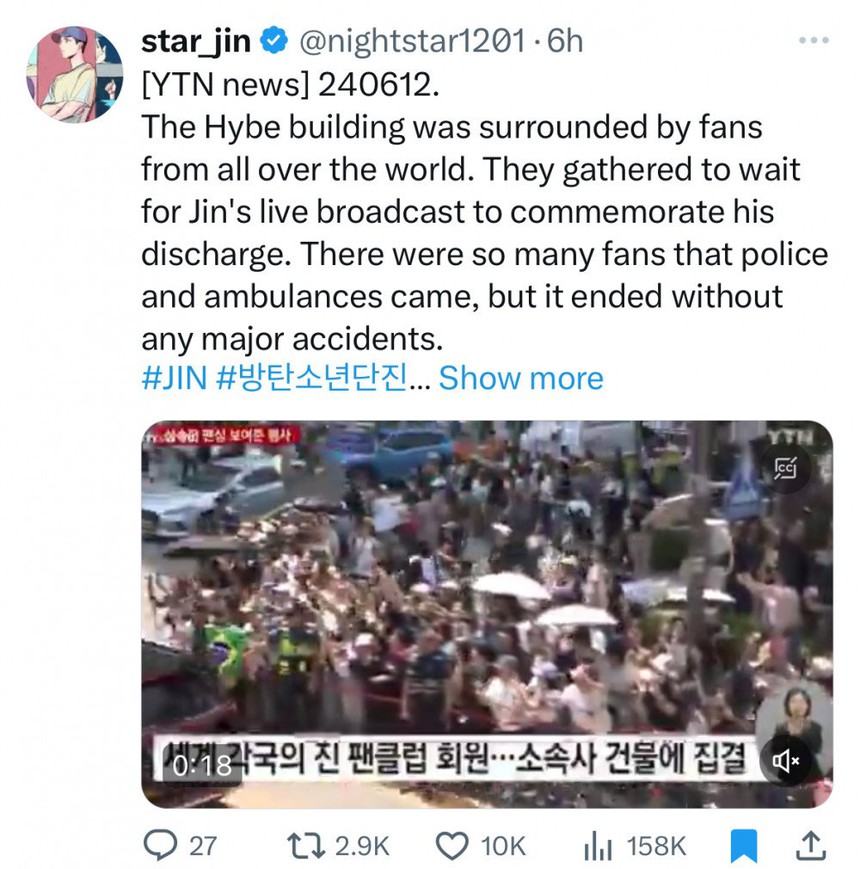Click the 6h timestamp
This screenshot has height=869, width=860.
point(565,41)
